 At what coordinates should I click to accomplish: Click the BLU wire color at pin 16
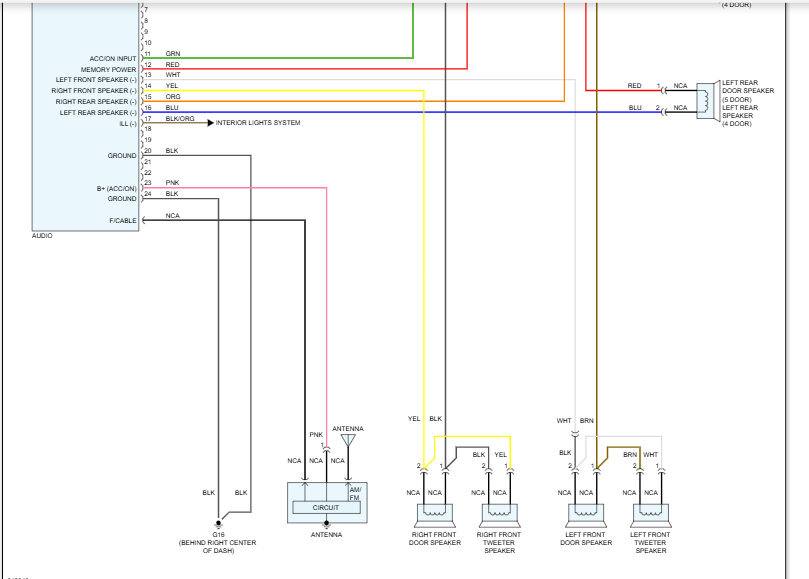172,107
